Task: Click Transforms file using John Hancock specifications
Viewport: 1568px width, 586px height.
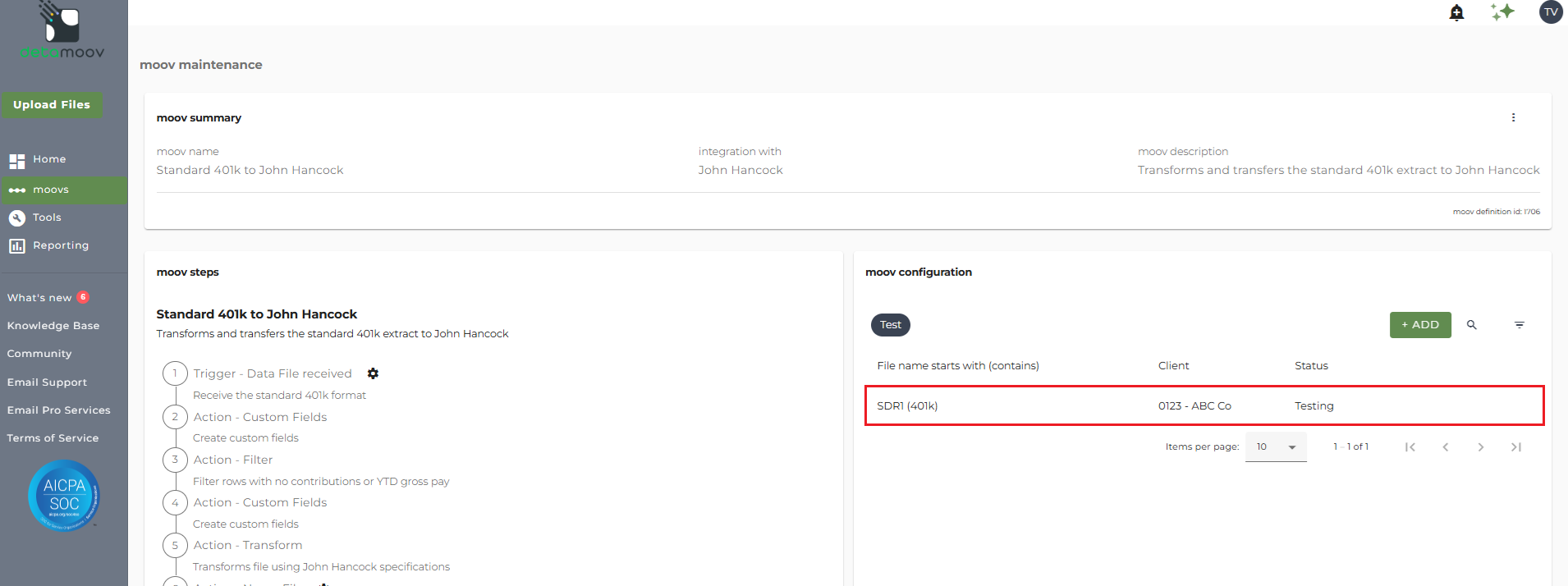Action: [x=321, y=567]
